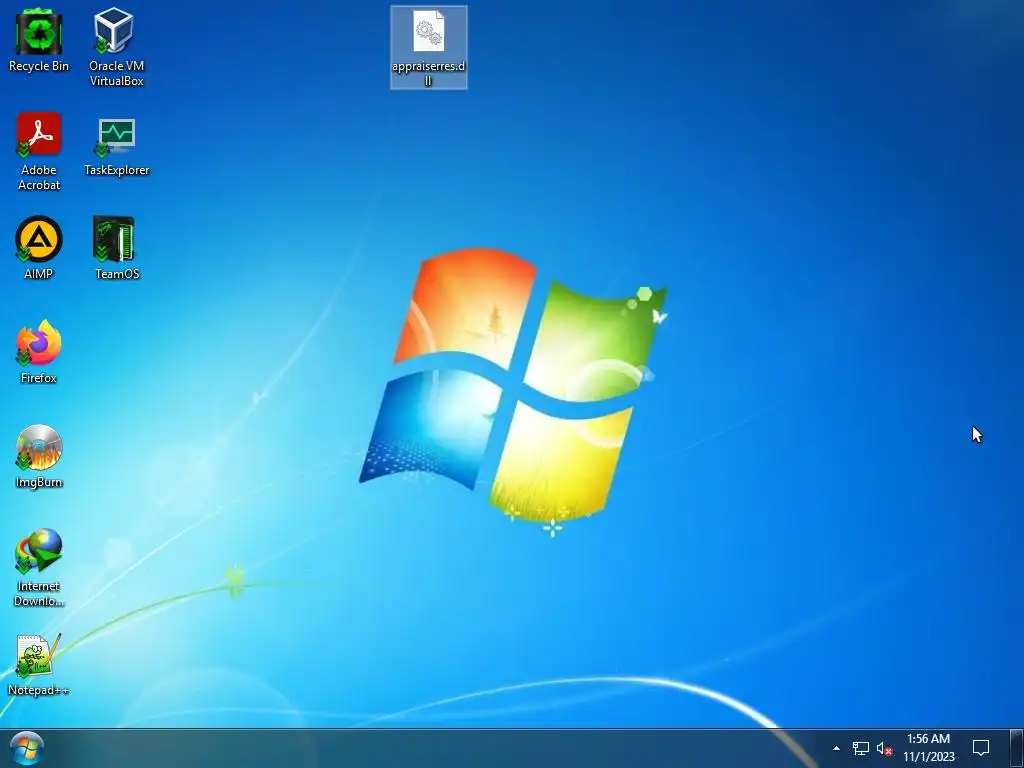
Task: Select the TaskExplorer desktop icon
Action: click(x=116, y=146)
